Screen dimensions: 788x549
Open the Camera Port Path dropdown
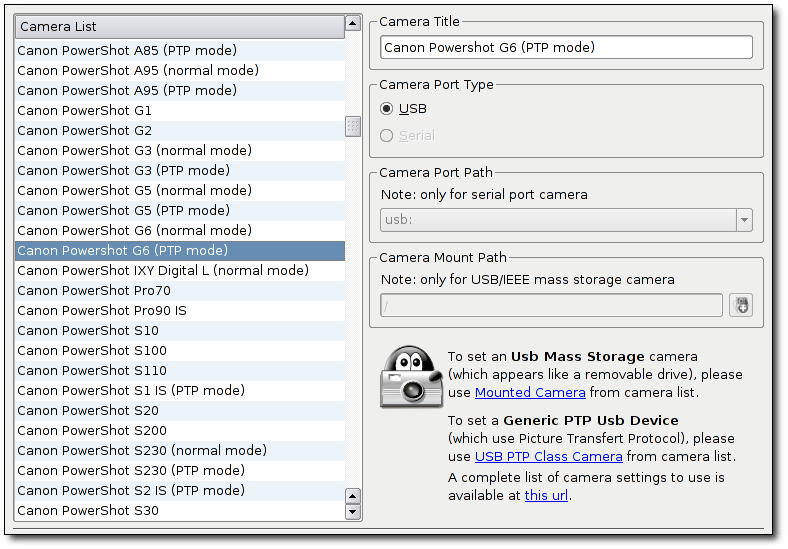point(744,220)
